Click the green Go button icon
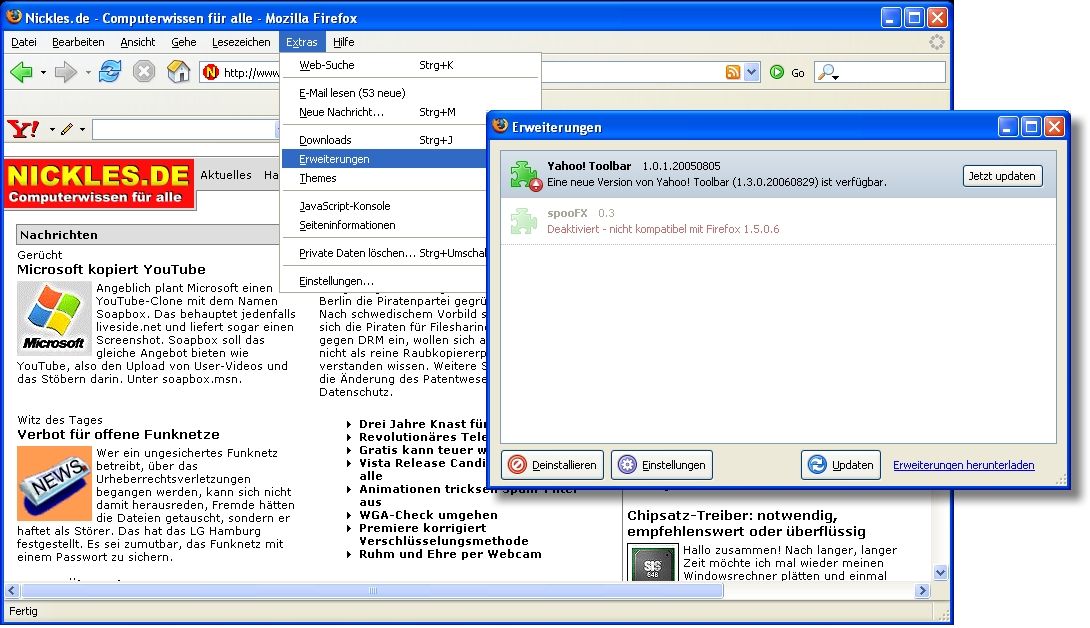 coord(776,72)
